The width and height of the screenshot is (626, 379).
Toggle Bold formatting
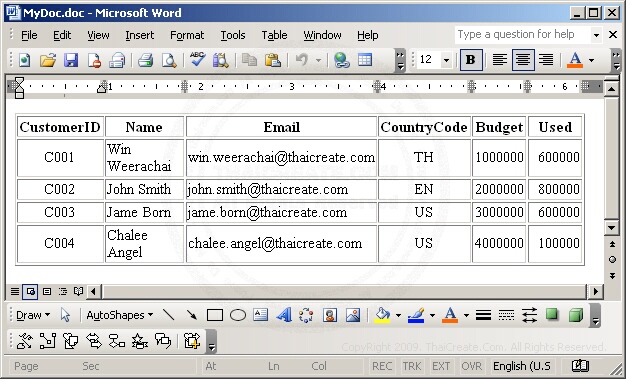pos(471,60)
